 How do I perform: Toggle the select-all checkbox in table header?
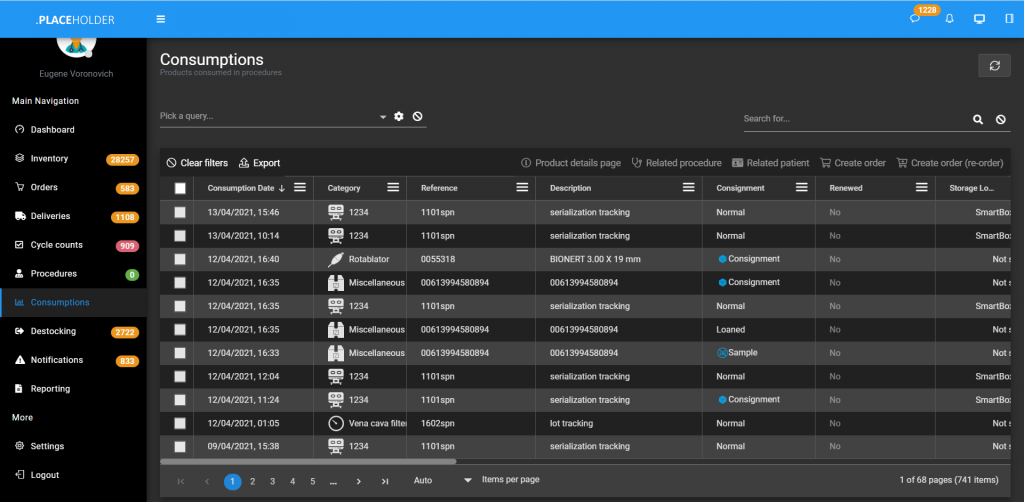click(x=180, y=188)
